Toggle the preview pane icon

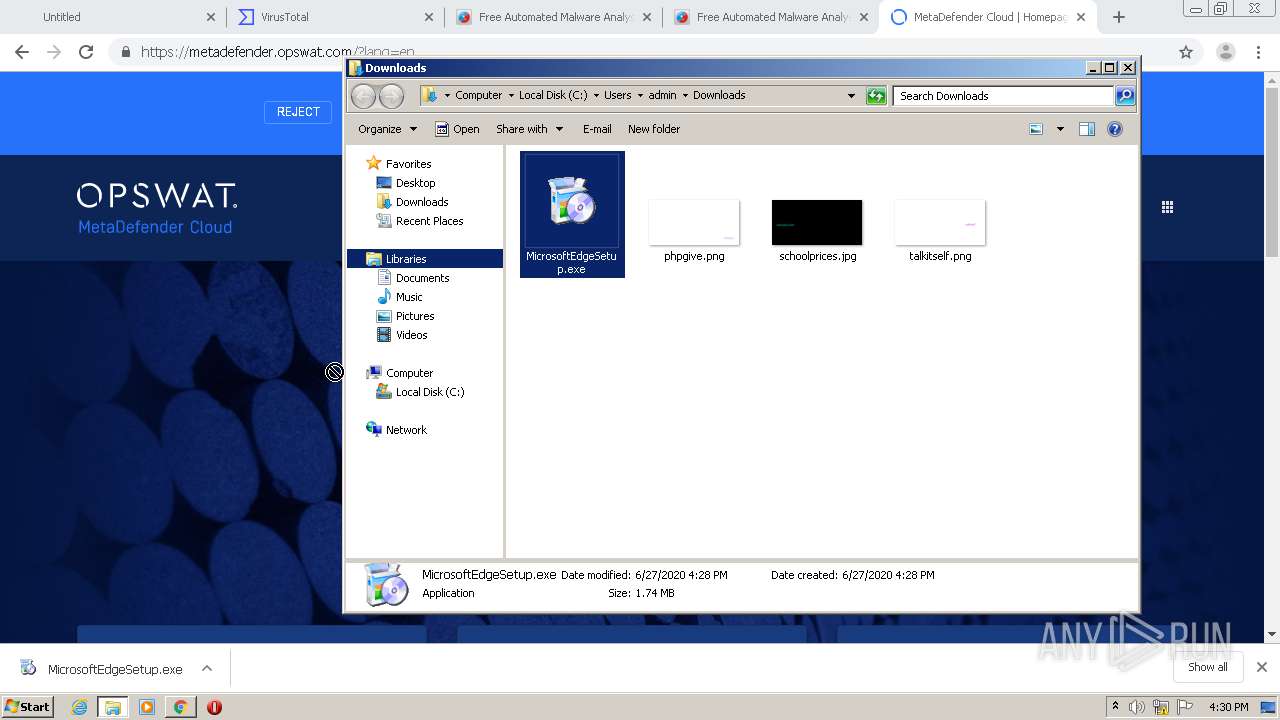click(1087, 129)
